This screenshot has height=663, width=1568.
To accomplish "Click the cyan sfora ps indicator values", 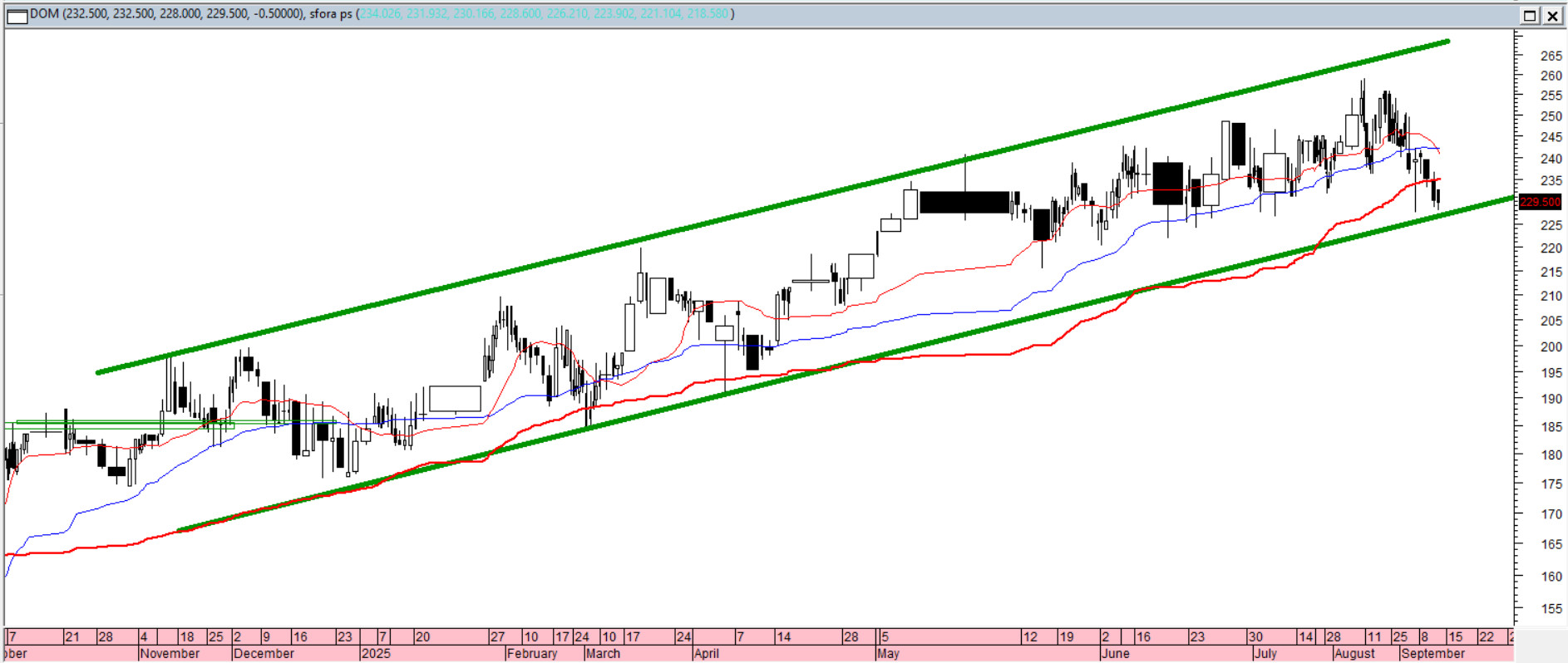I will (x=545, y=14).
